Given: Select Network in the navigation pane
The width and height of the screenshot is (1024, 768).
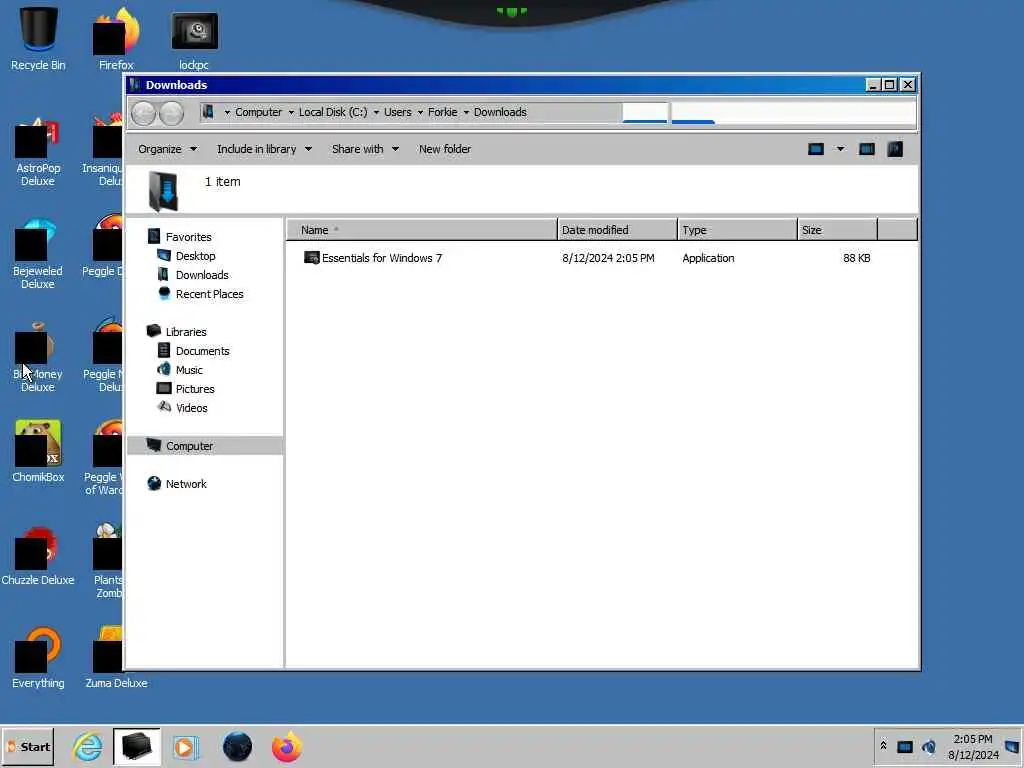Looking at the screenshot, I should (x=185, y=484).
